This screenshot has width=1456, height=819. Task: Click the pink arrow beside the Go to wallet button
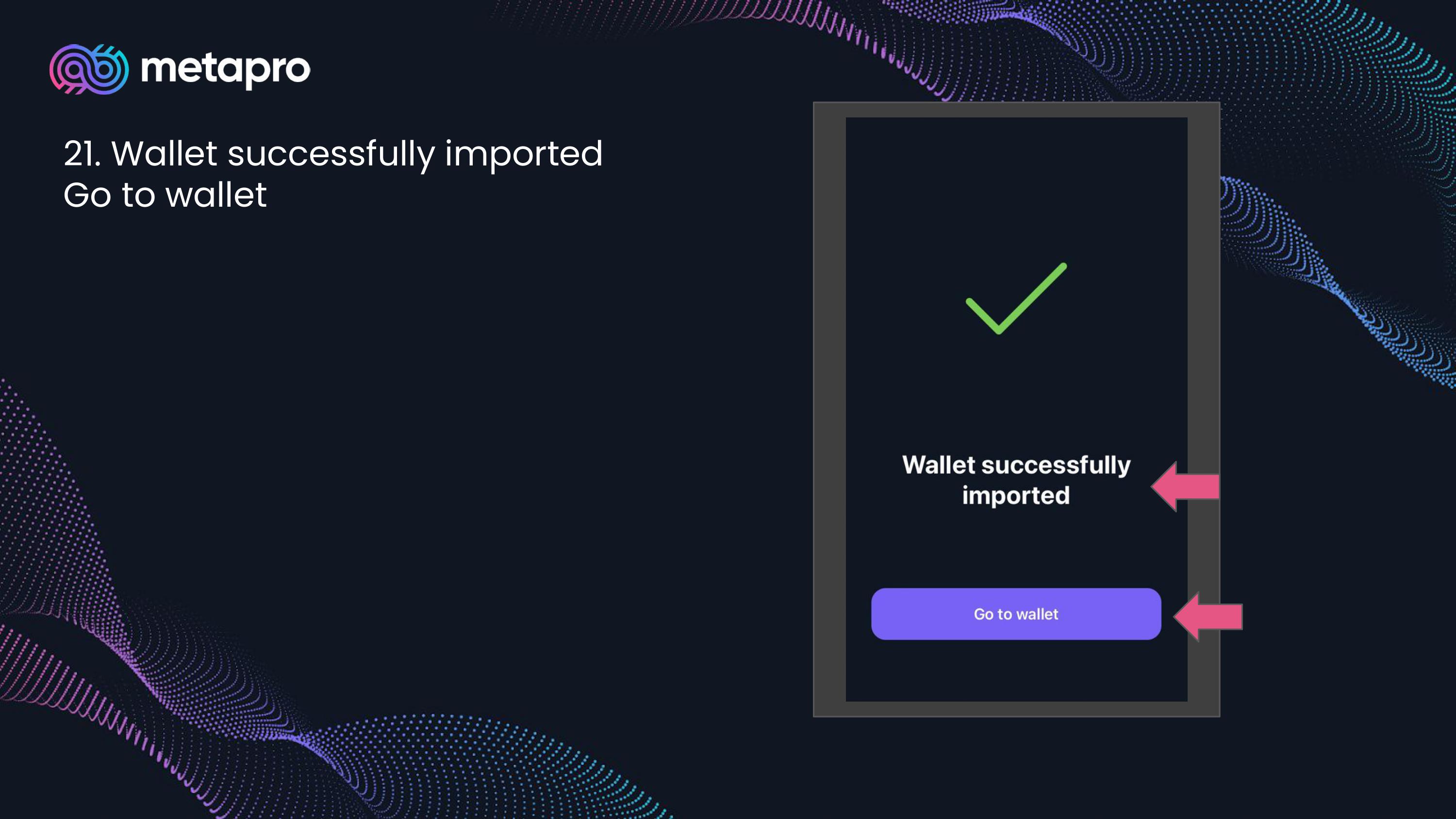[1208, 616]
